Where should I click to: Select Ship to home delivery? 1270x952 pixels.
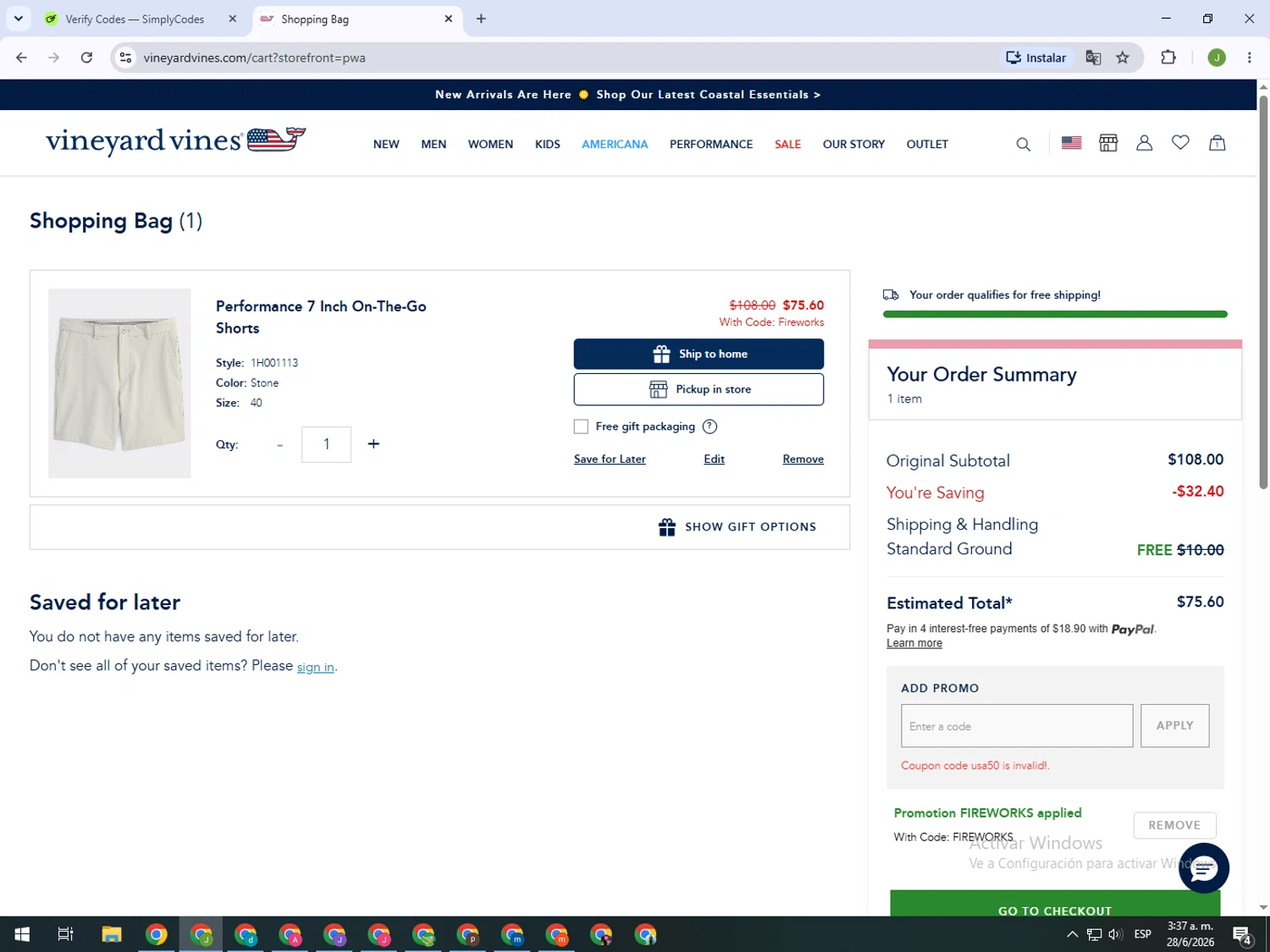coord(698,354)
